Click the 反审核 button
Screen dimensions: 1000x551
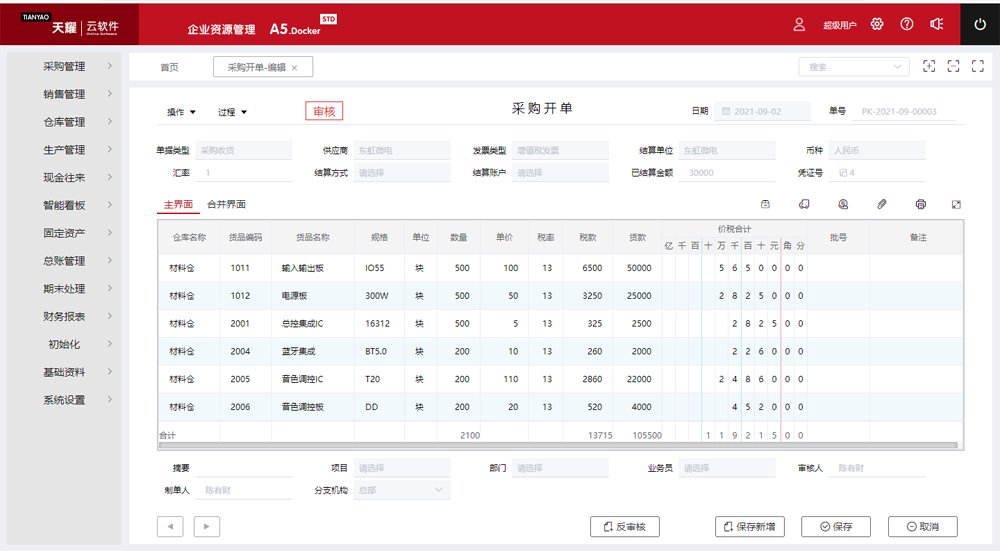[625, 527]
